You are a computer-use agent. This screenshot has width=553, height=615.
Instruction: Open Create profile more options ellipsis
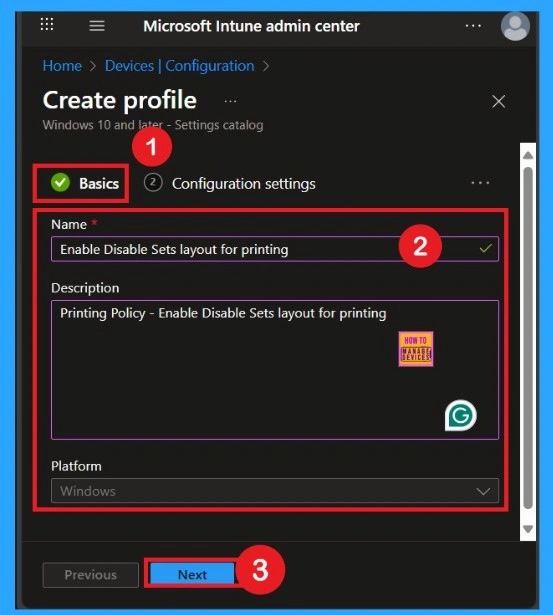coord(230,102)
